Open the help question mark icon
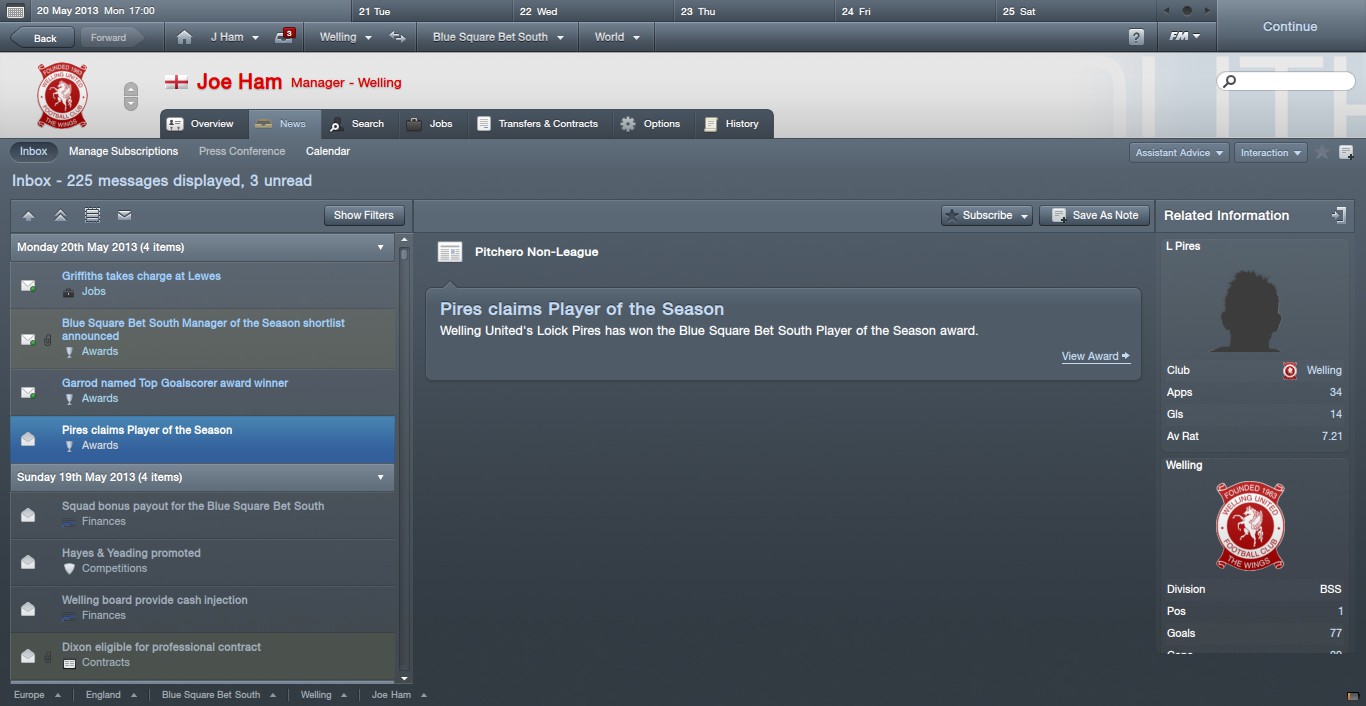This screenshot has width=1366, height=706. pos(1136,37)
